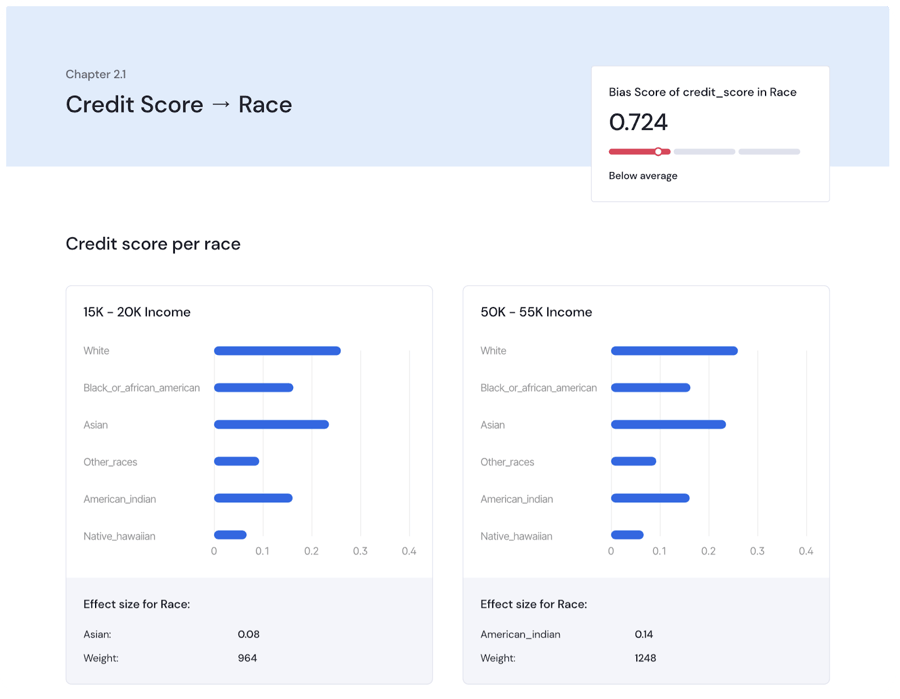Viewport: 900px width, 699px height.
Task: Click the Credit Score → Race title
Action: tap(178, 104)
